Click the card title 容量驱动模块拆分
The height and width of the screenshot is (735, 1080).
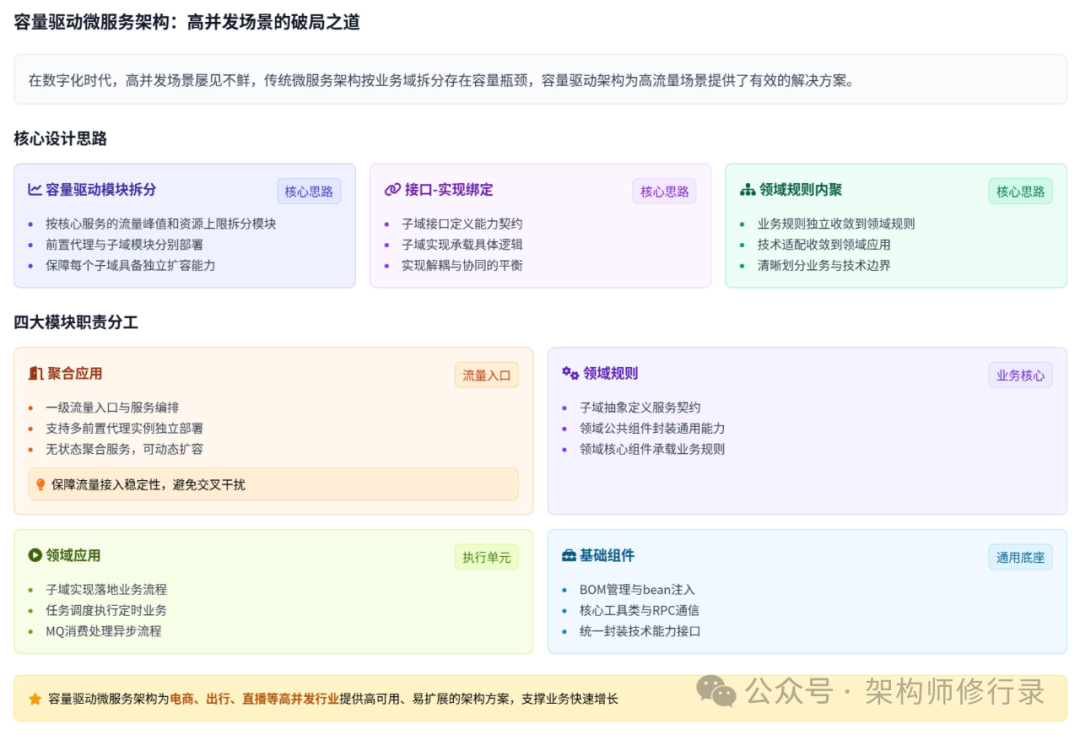[101, 189]
